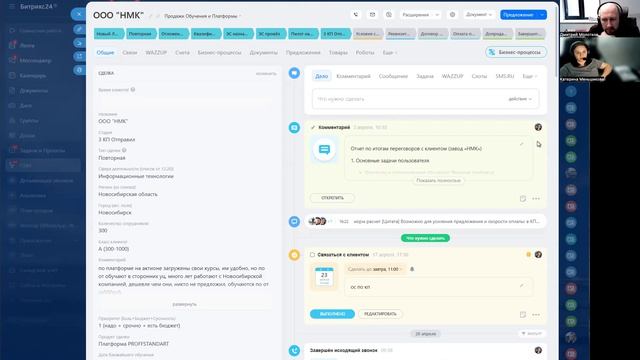Click the blue Предложение button

[x=519, y=15]
